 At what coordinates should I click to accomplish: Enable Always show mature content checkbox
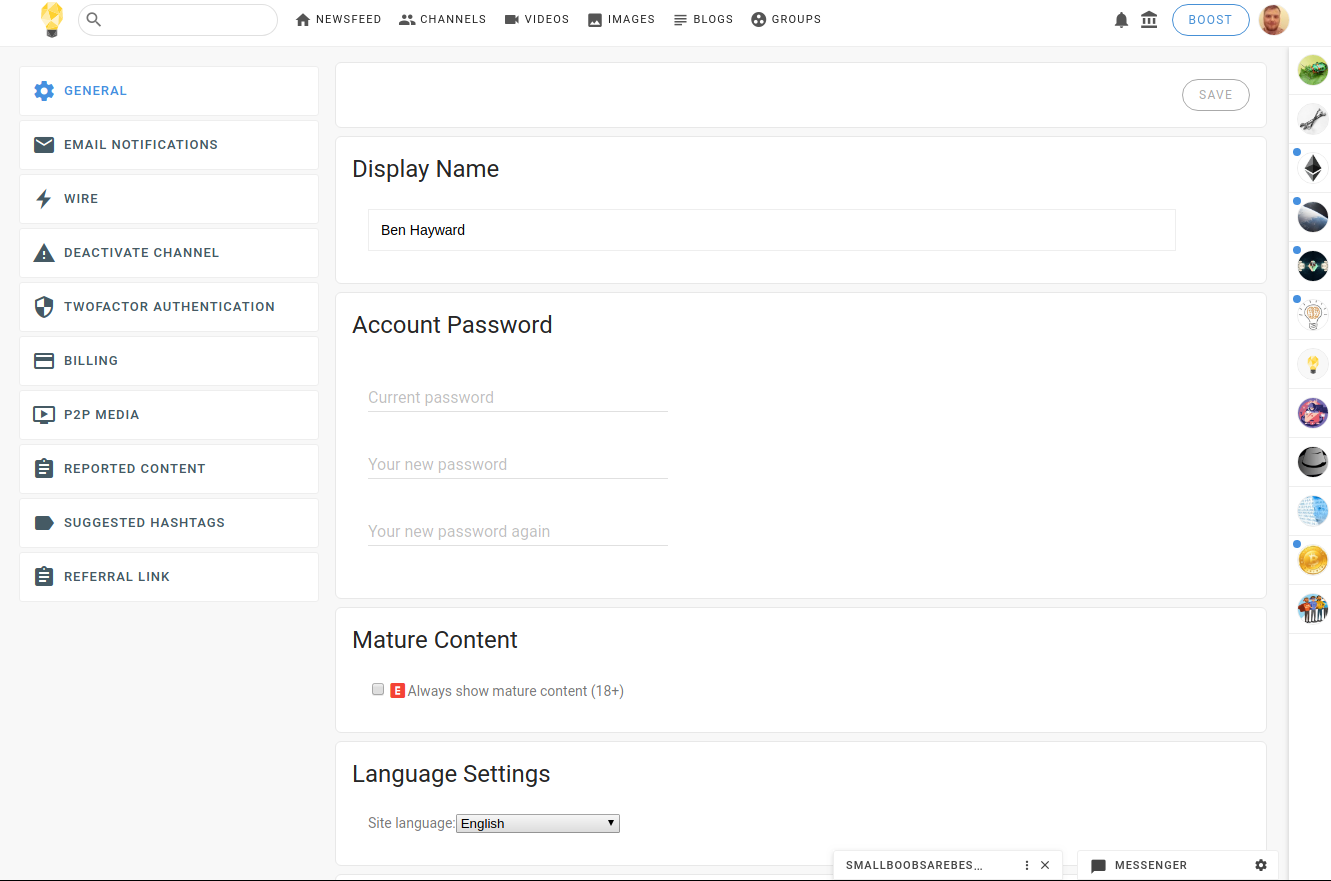point(378,690)
